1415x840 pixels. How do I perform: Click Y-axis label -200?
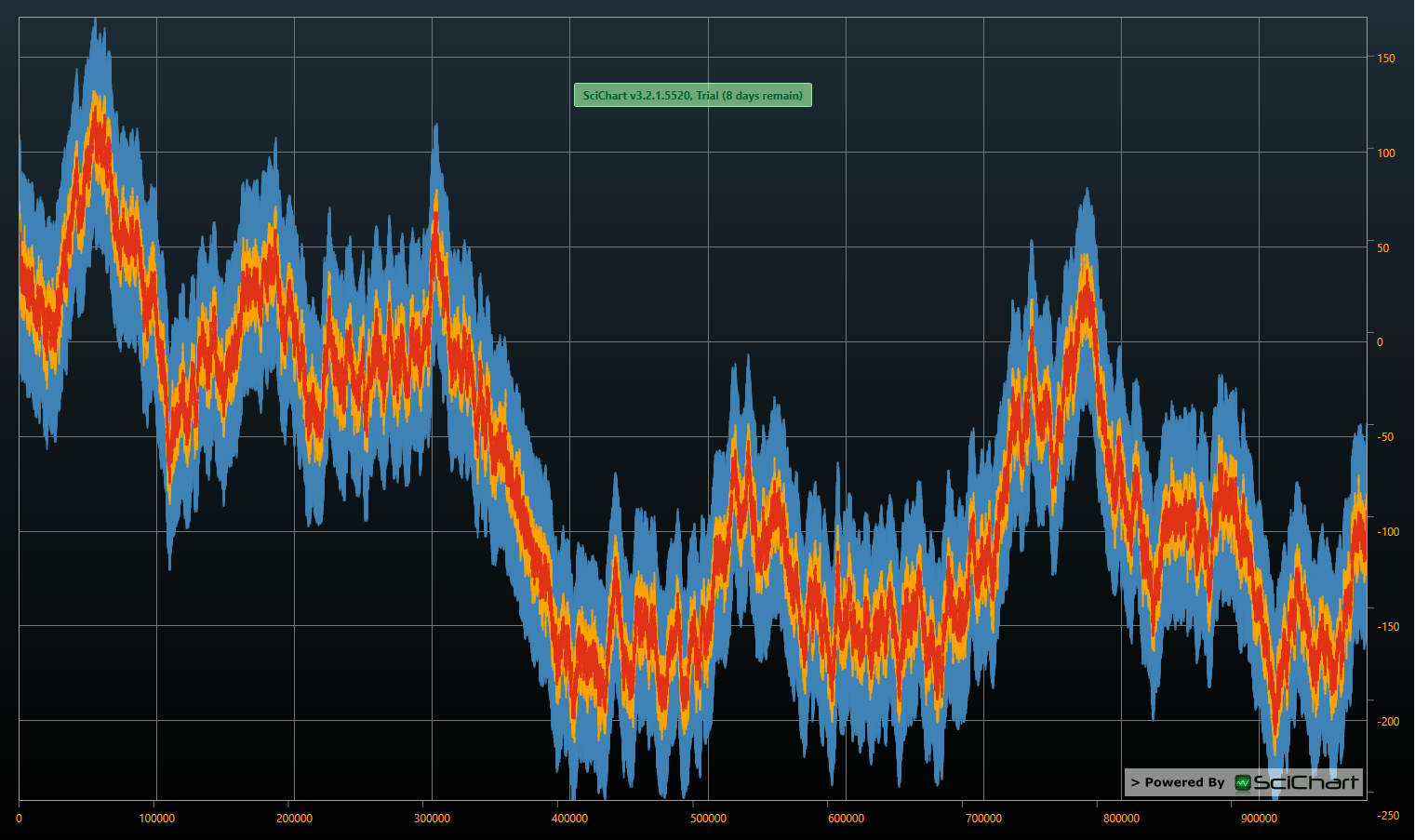(x=1388, y=722)
